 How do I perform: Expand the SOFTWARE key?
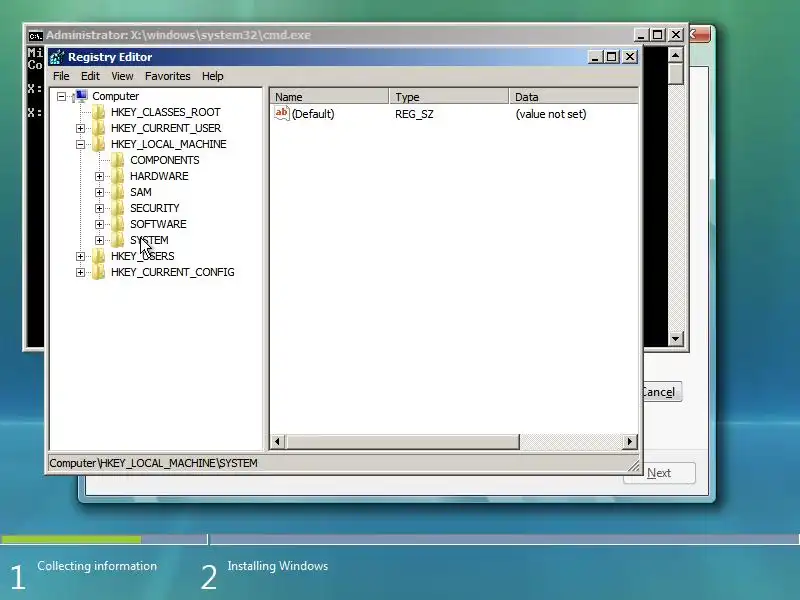tap(99, 224)
